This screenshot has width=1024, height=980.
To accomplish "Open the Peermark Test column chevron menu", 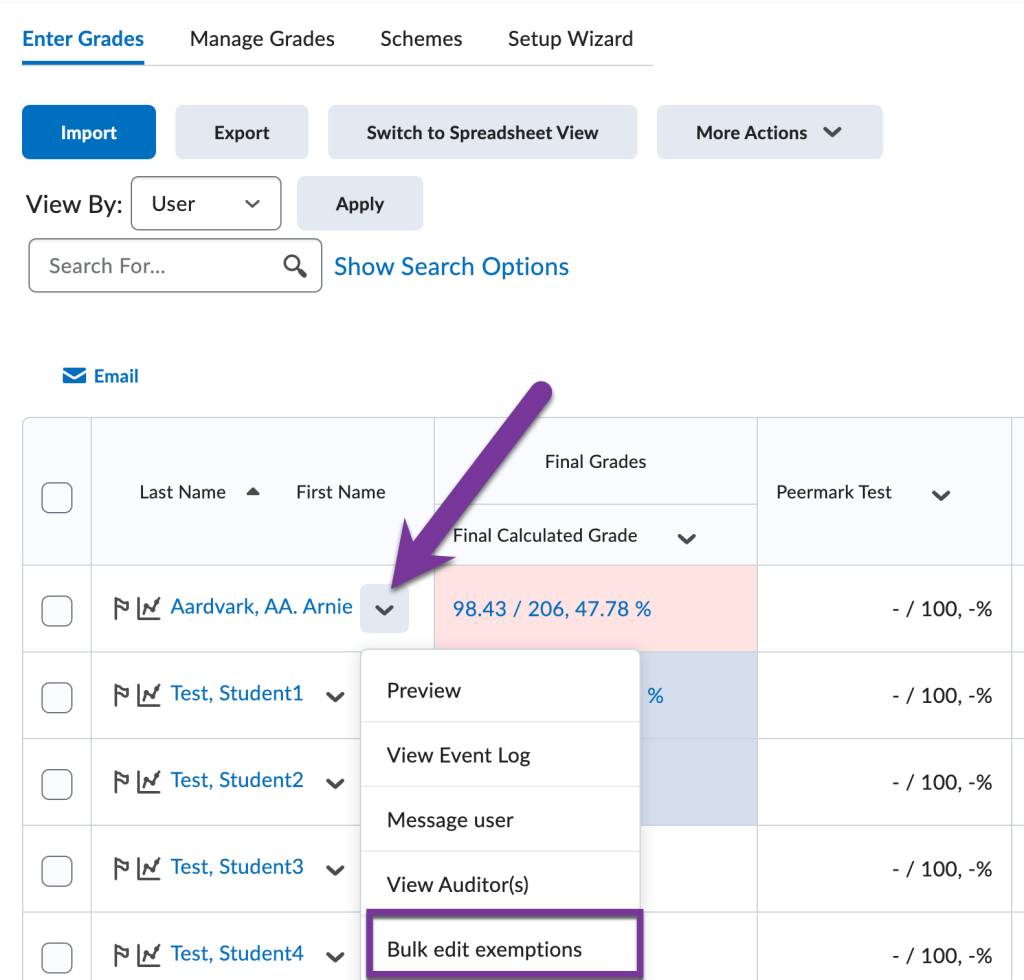I will tap(940, 495).
